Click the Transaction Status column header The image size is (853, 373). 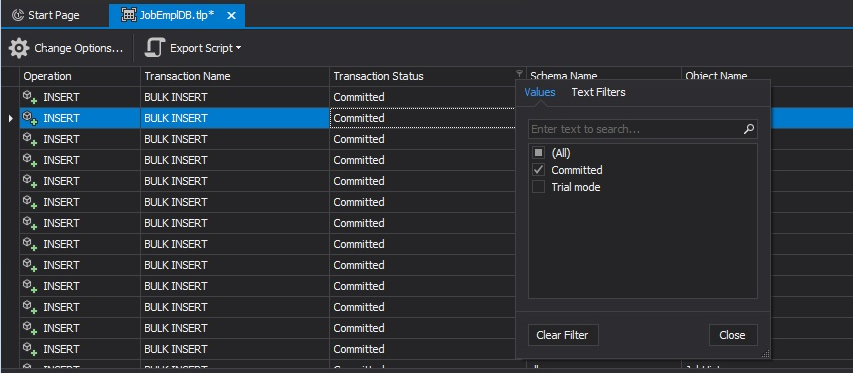(x=428, y=76)
